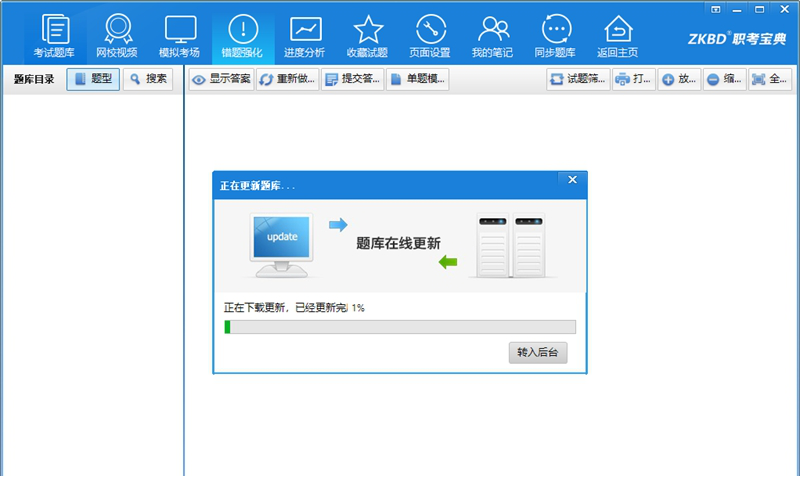800x495 pixels.
Task: Toggle 显示答案 show answers
Action: pos(221,79)
